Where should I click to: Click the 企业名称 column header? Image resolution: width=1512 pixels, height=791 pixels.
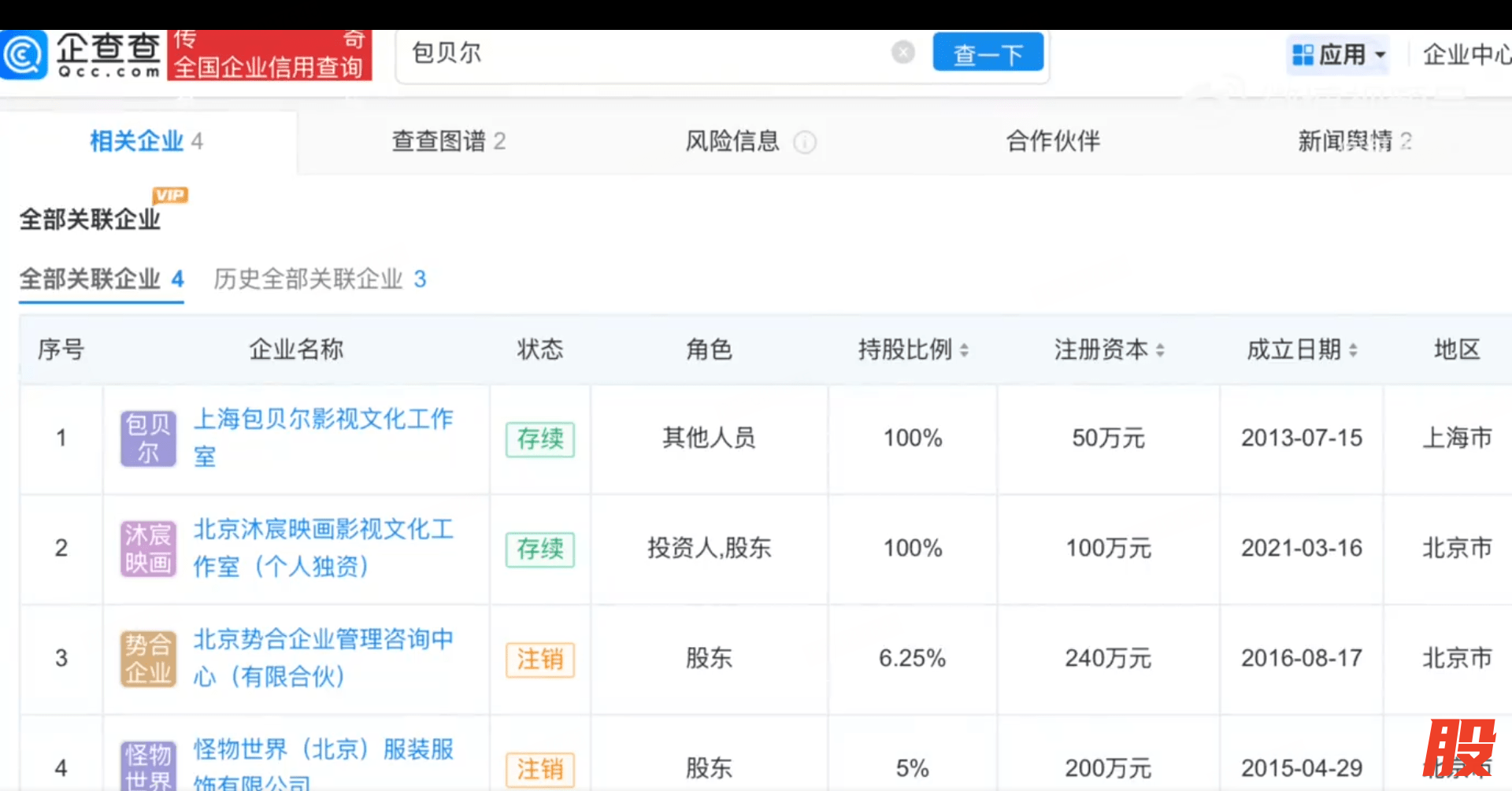pos(296,349)
